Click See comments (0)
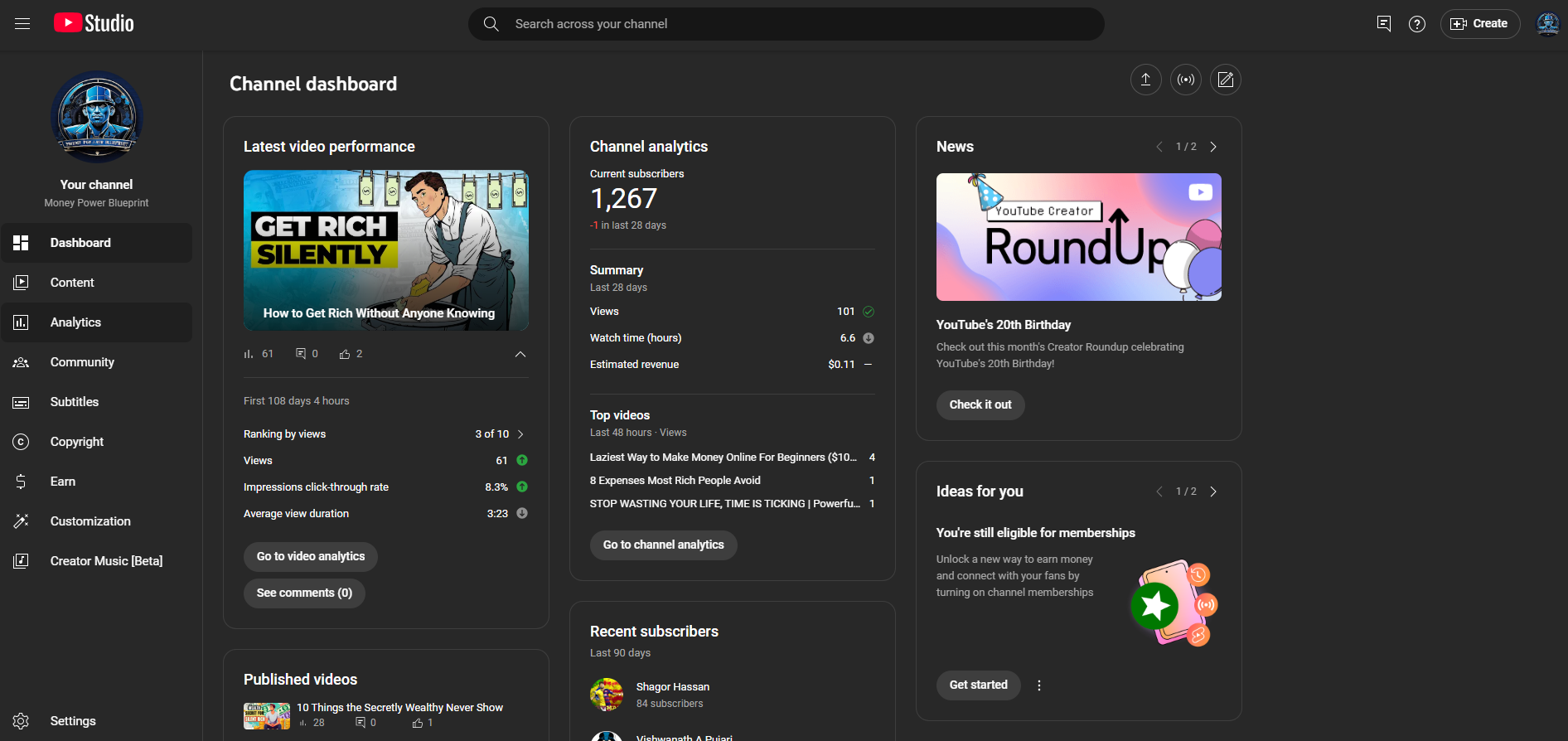The width and height of the screenshot is (1568, 741). tap(304, 593)
